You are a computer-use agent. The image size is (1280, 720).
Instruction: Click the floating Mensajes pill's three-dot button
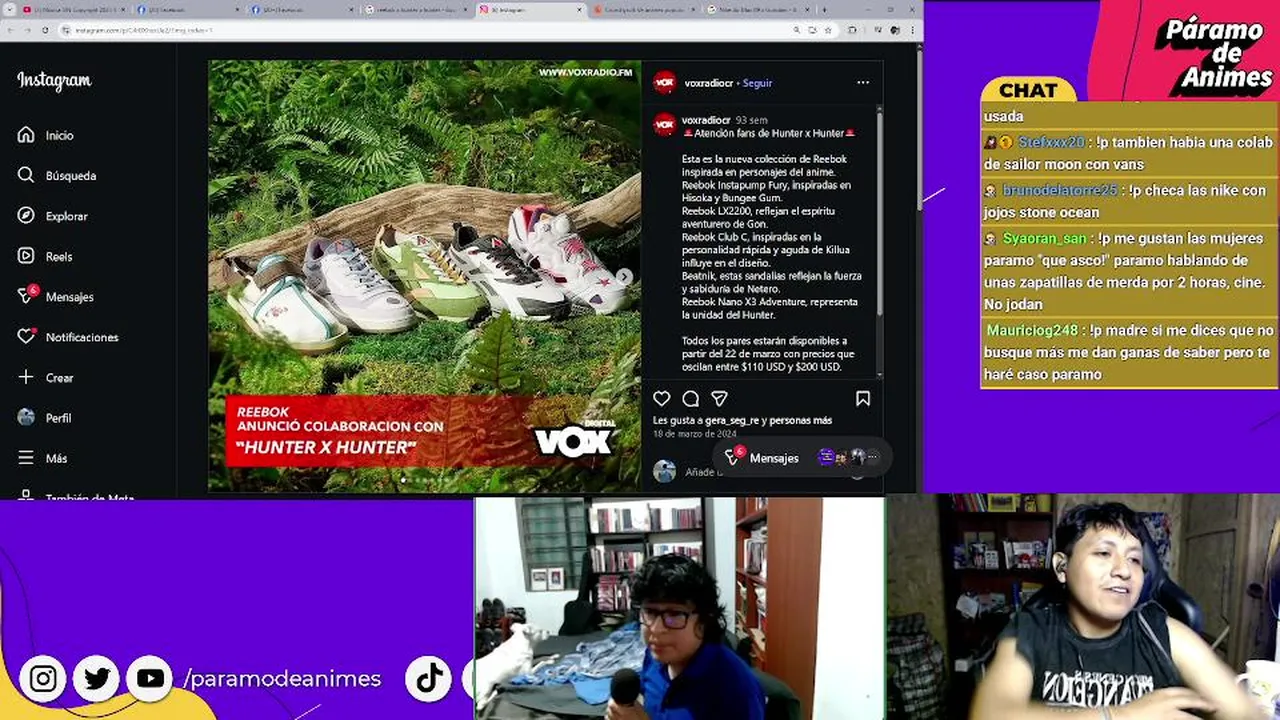pos(872,458)
